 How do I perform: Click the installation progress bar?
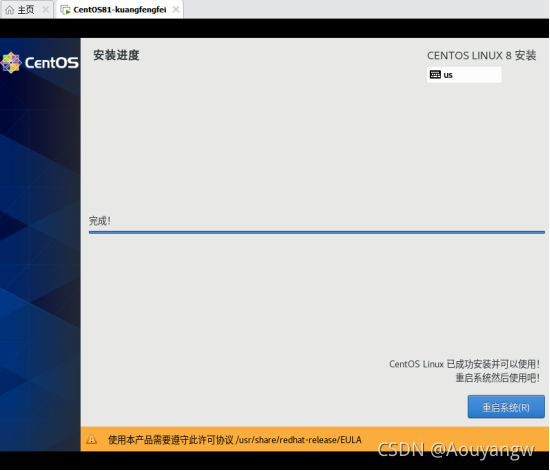(x=316, y=232)
